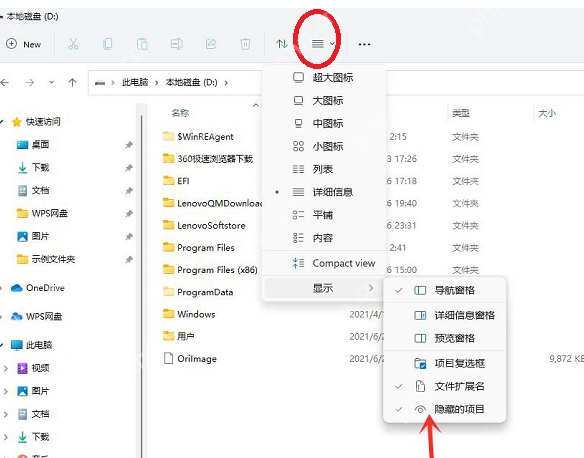Click the Copy icon in the toolbar

[108, 44]
